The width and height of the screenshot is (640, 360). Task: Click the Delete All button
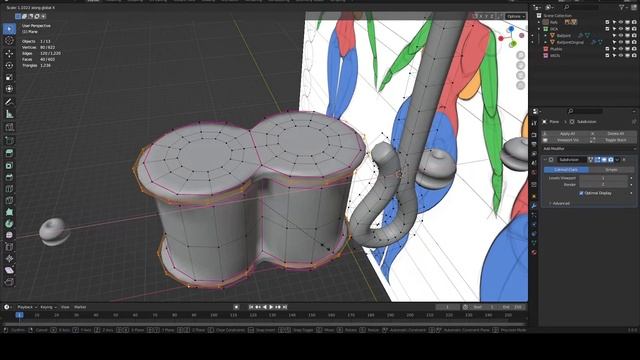point(613,134)
